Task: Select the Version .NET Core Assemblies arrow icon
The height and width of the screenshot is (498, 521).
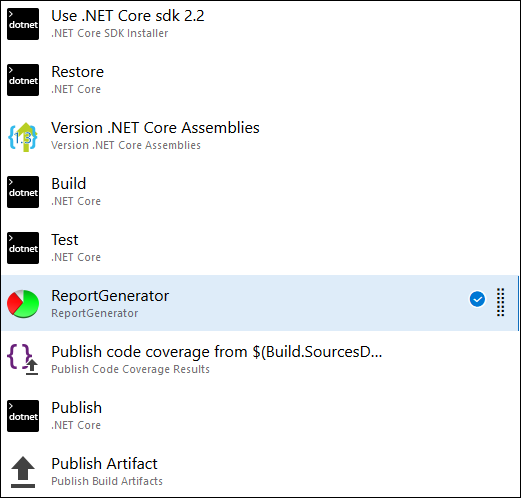Action: (x=23, y=137)
